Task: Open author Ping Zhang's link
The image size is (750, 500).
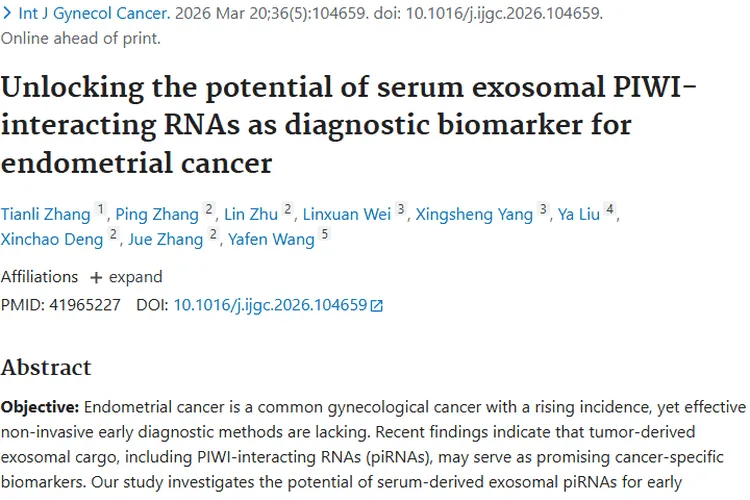Action: [x=158, y=213]
